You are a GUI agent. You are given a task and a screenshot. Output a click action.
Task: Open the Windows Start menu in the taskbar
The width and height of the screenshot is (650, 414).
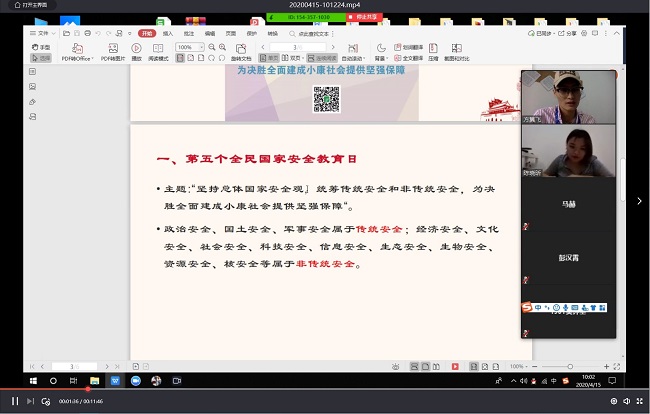coord(33,381)
